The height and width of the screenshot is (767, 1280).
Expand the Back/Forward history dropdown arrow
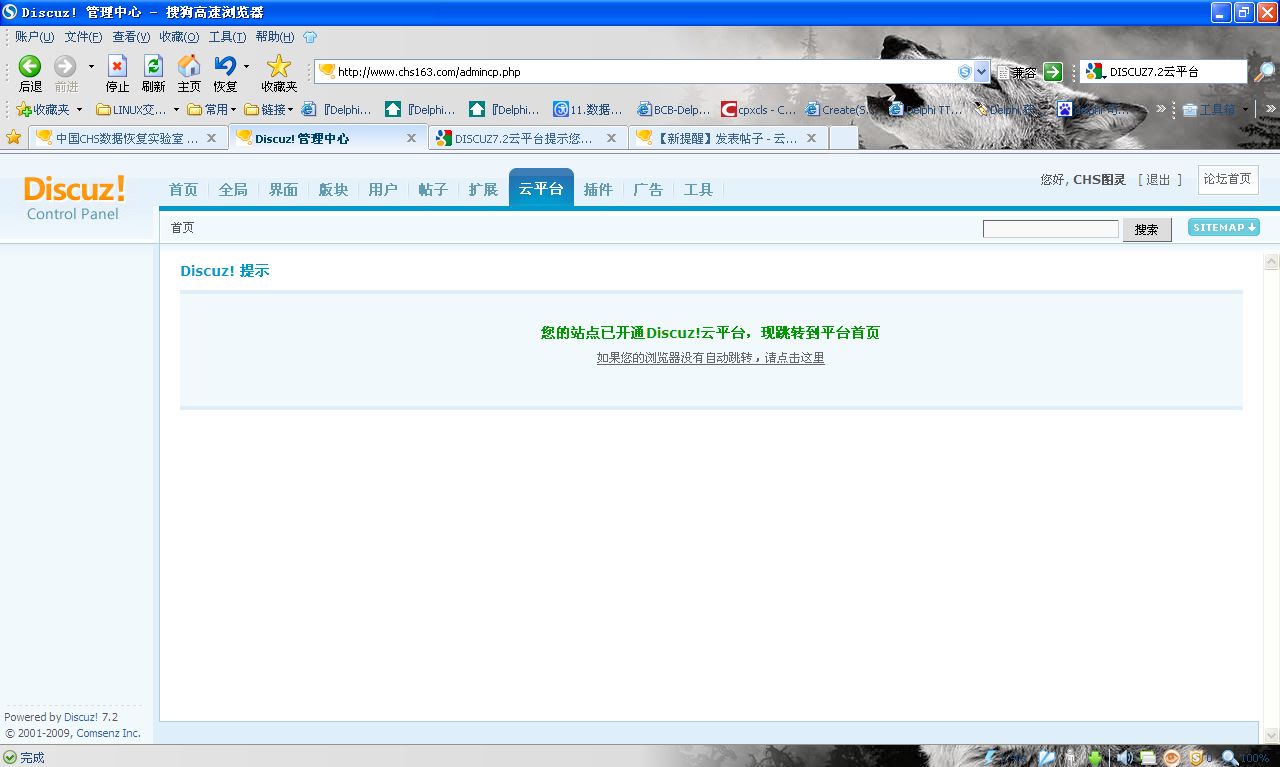[91, 67]
